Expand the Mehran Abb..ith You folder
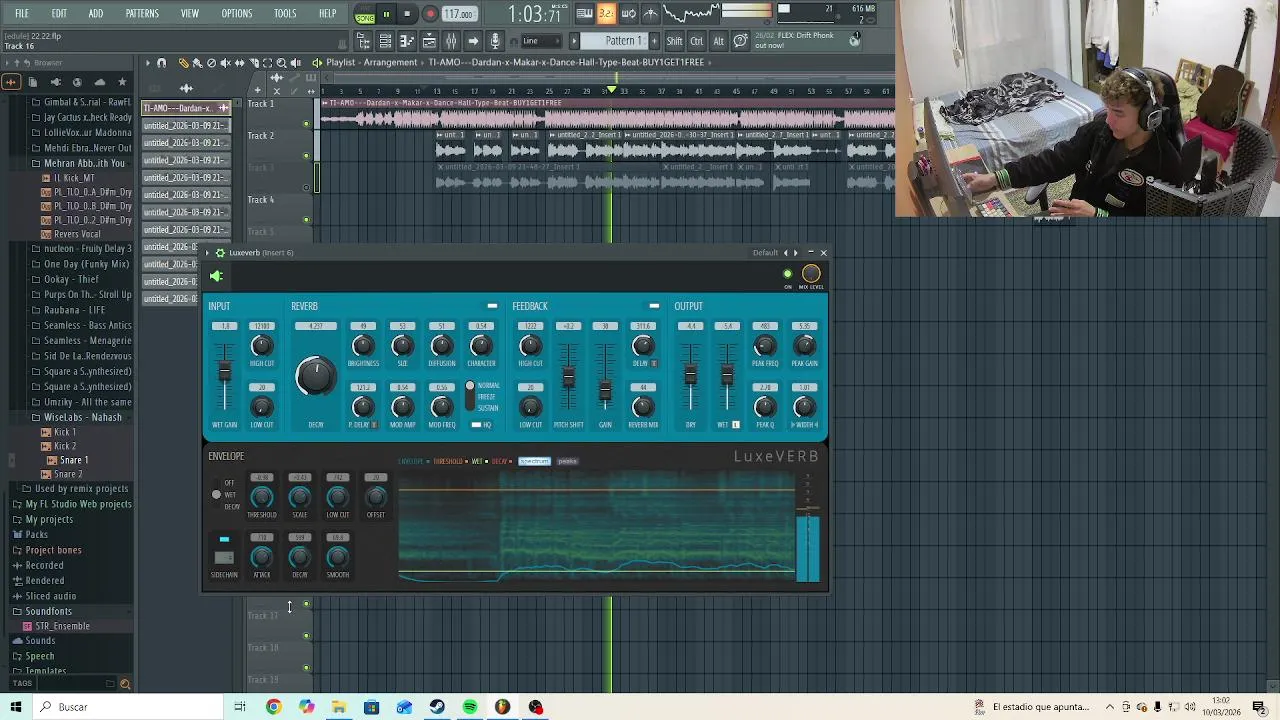The width and height of the screenshot is (1280, 720). point(84,163)
